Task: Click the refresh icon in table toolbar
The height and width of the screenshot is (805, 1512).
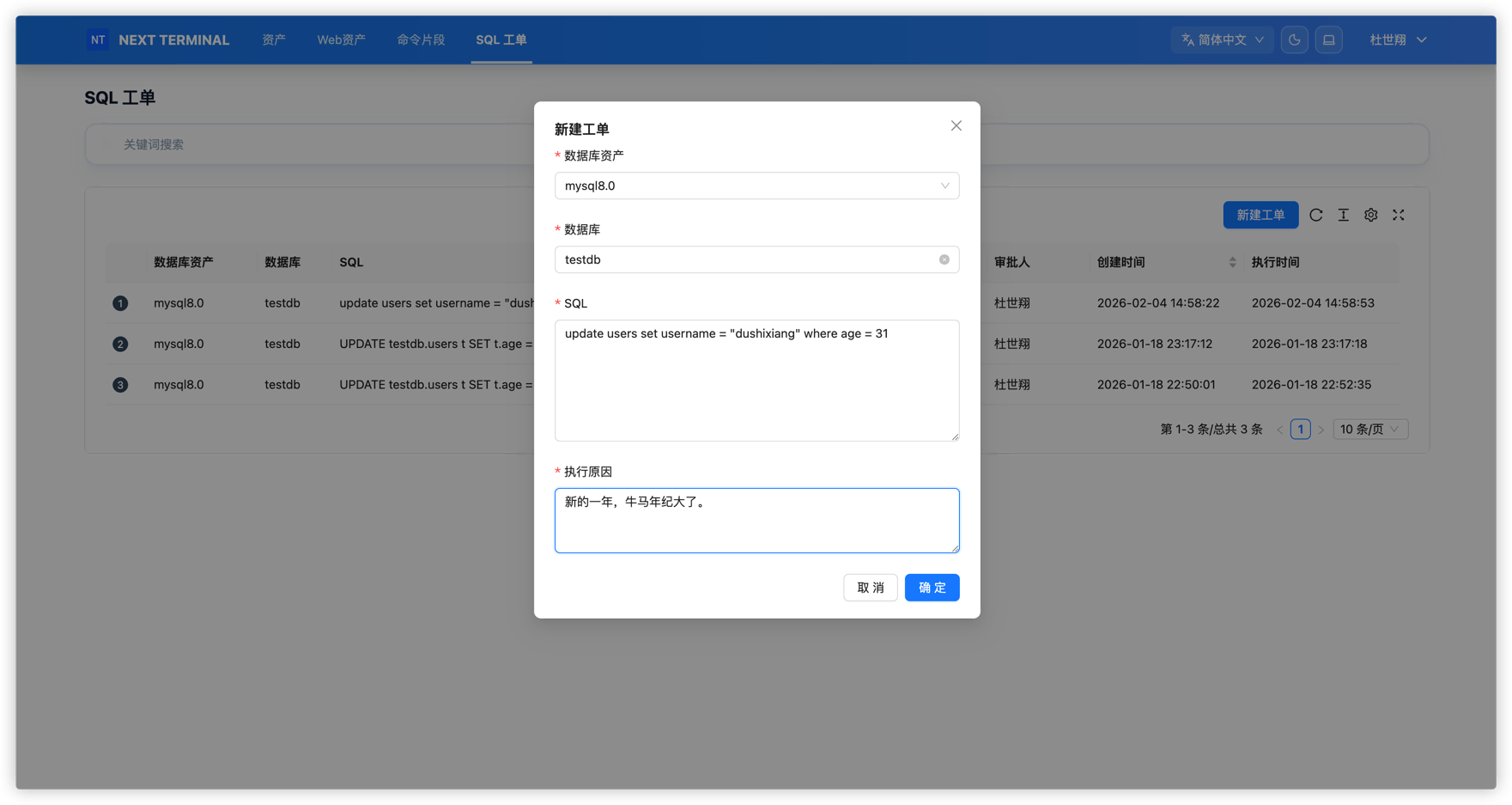Action: [1315, 215]
